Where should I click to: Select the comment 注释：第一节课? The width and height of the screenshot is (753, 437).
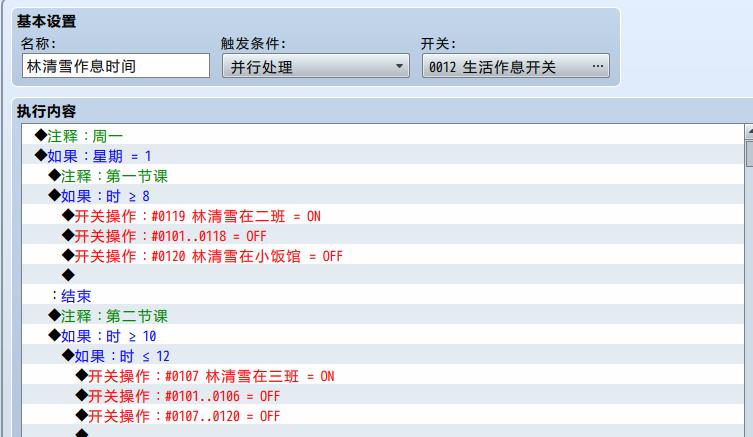pos(383,176)
